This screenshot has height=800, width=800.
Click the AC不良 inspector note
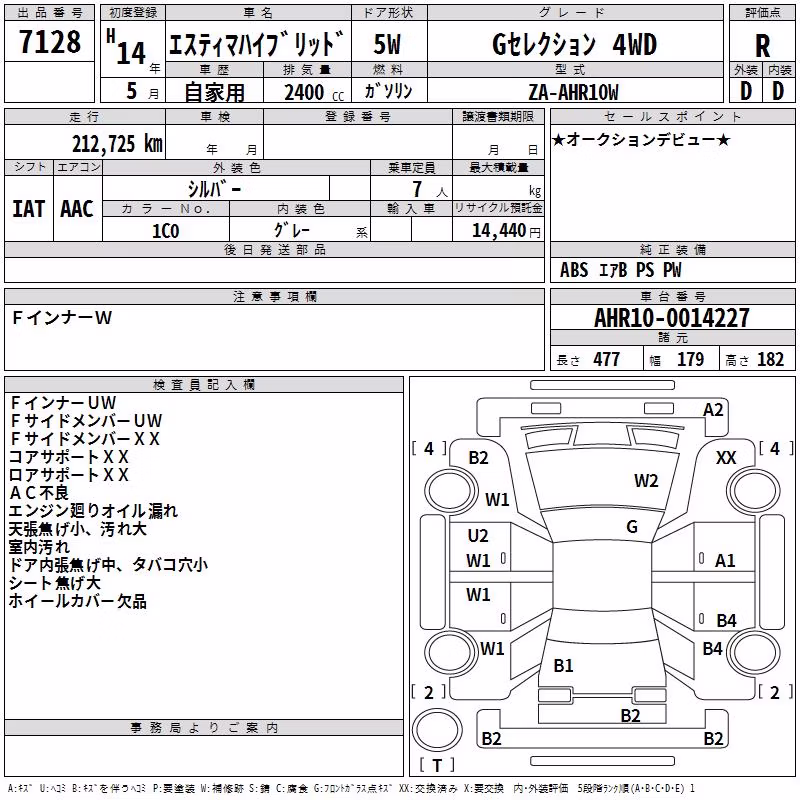pyautogui.click(x=39, y=493)
